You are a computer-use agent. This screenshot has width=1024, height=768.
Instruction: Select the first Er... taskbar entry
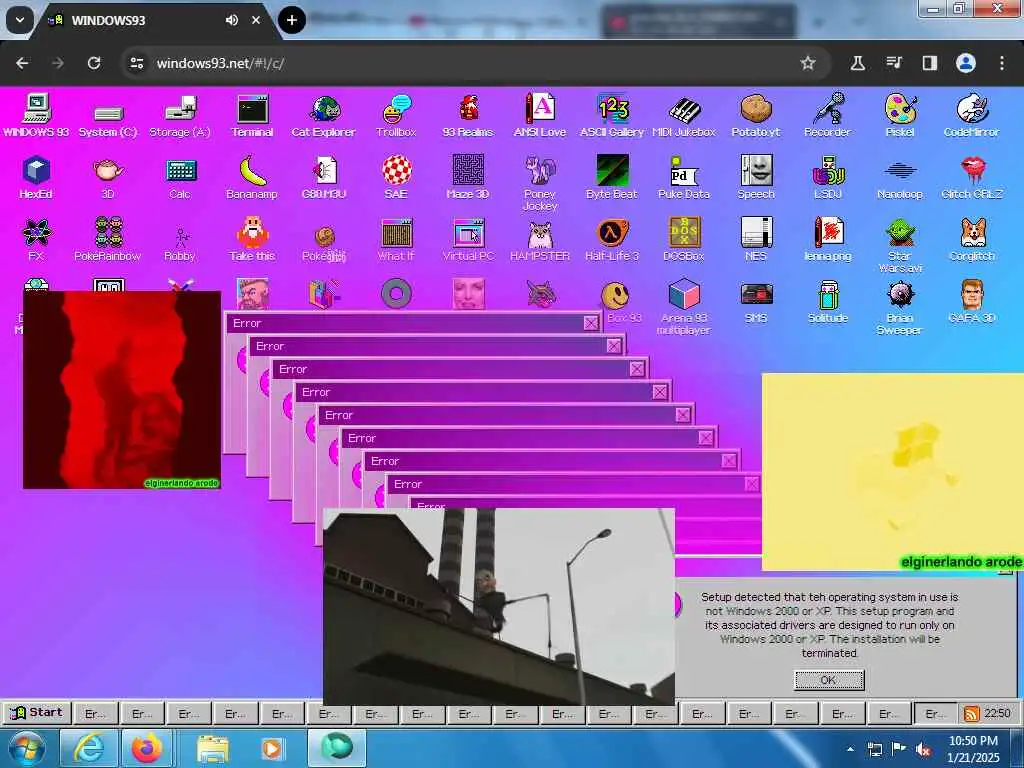95,713
